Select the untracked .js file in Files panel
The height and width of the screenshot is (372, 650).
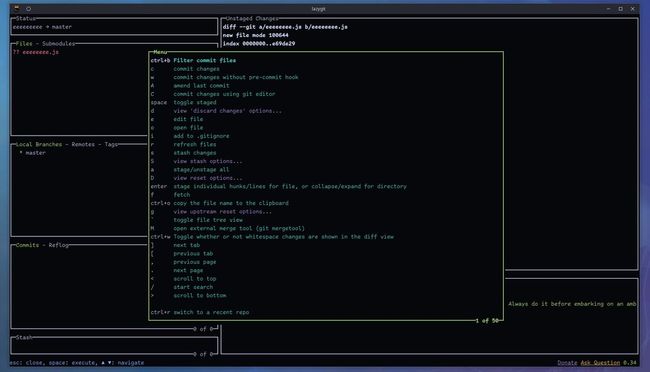pyautogui.click(x=40, y=52)
